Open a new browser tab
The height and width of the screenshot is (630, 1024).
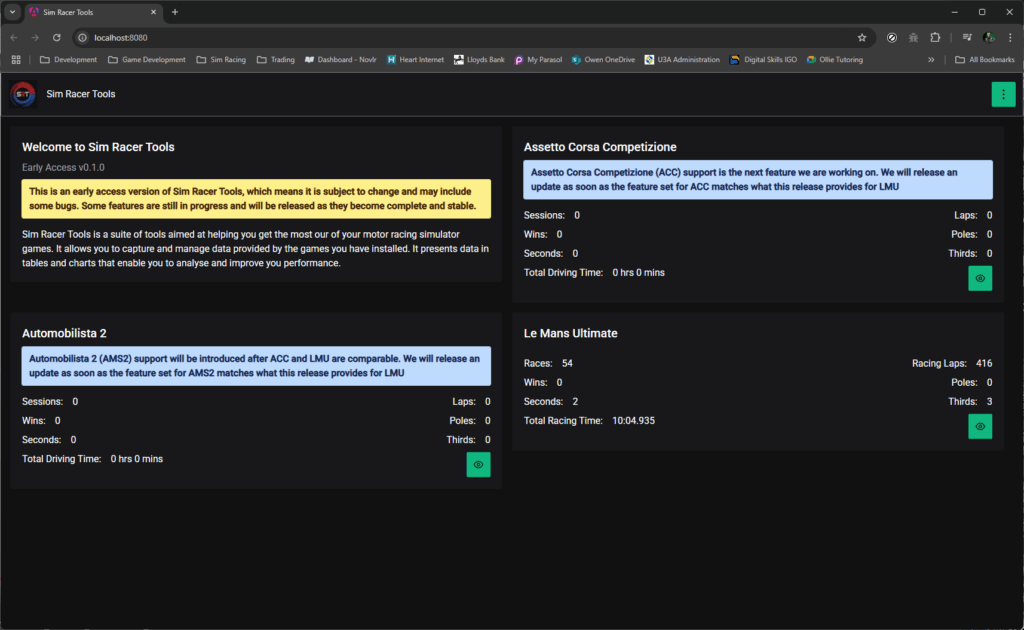point(174,12)
